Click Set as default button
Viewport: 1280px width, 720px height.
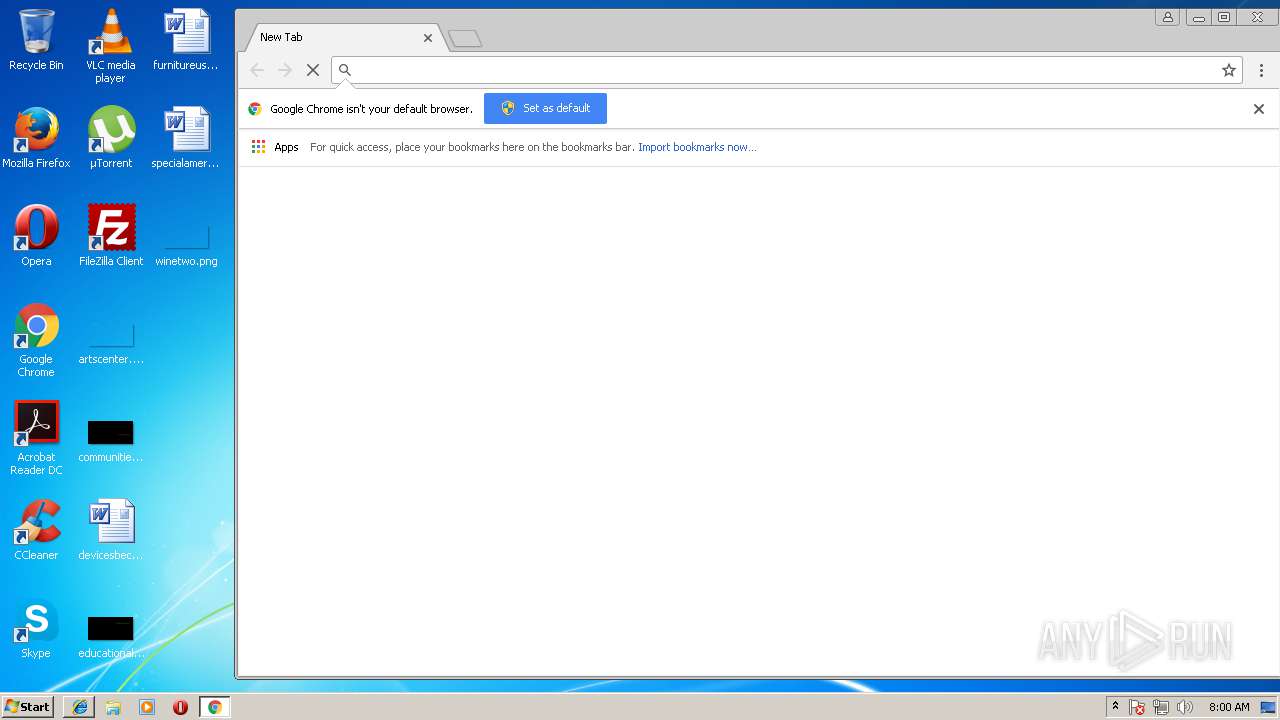coord(545,108)
